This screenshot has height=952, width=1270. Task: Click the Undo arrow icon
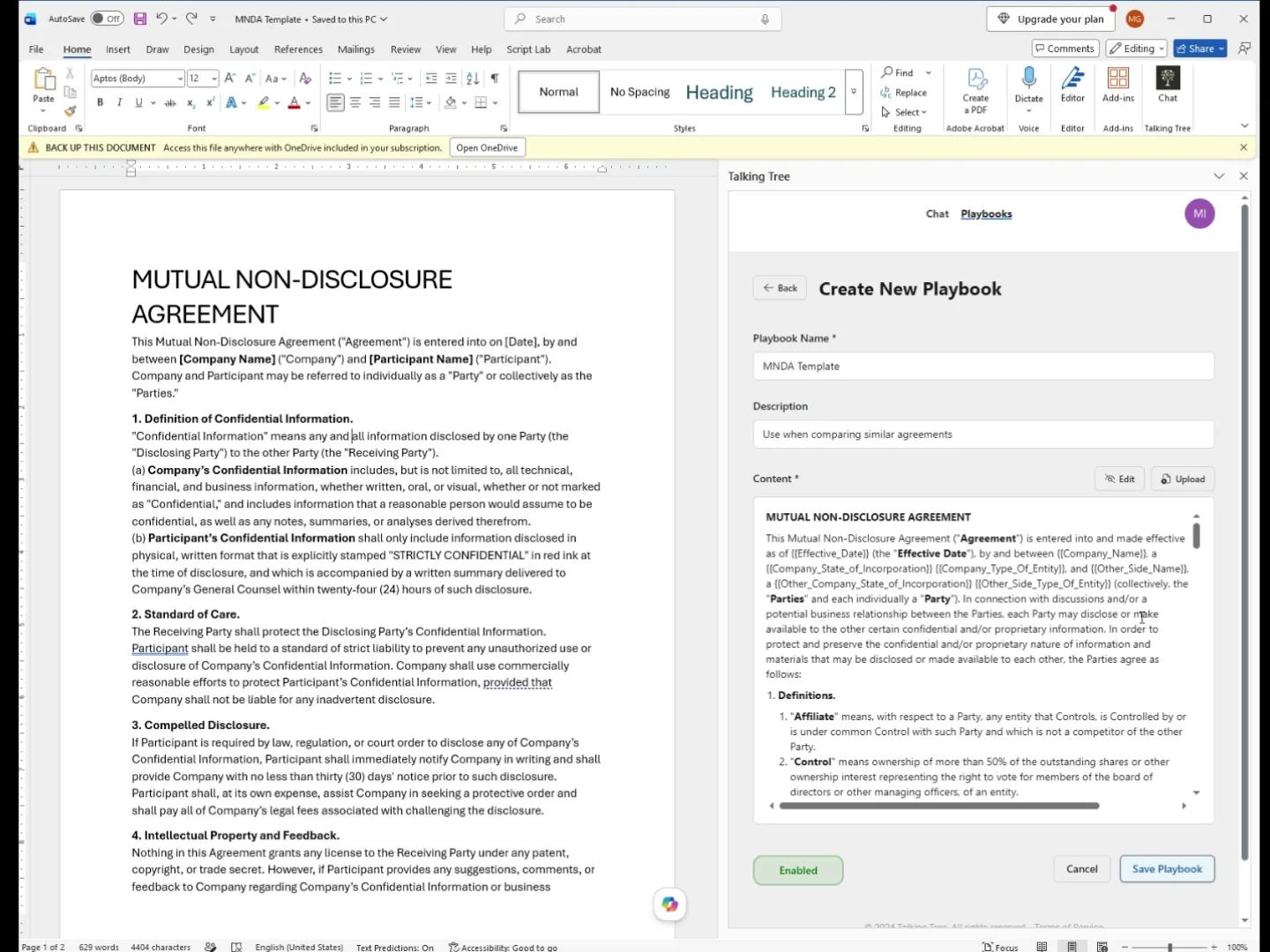(161, 19)
